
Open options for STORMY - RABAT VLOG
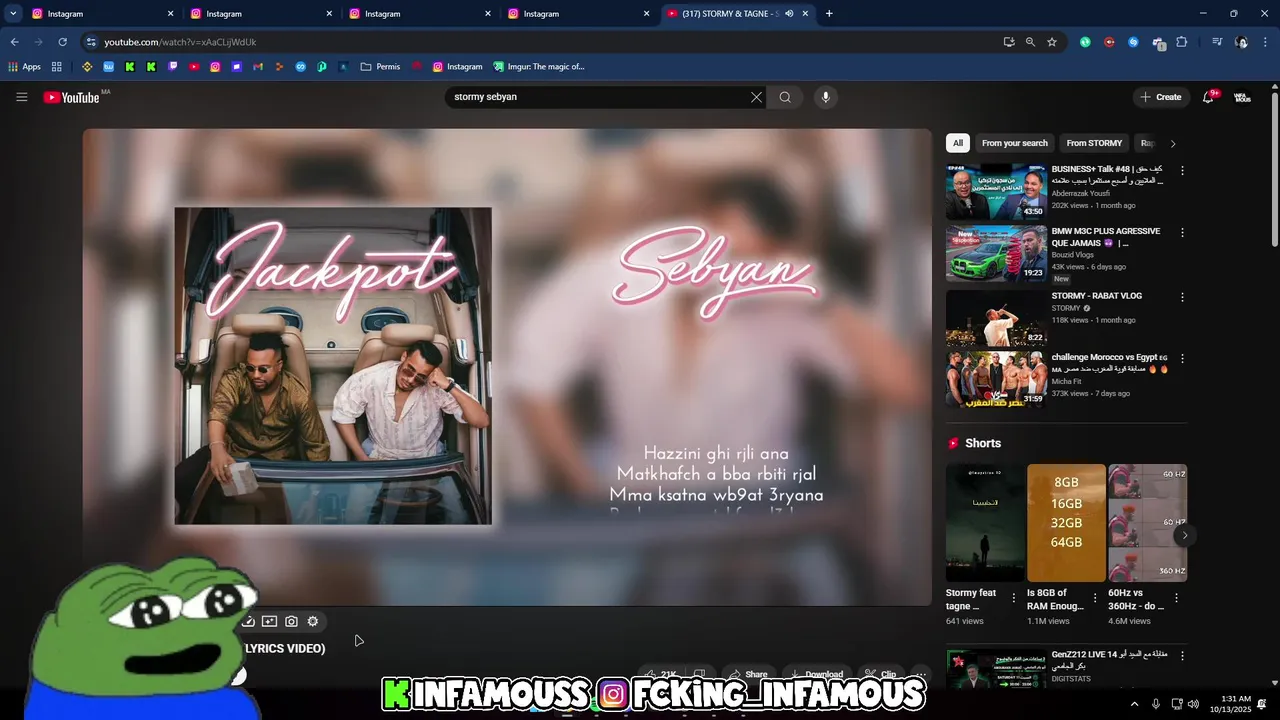click(1182, 297)
